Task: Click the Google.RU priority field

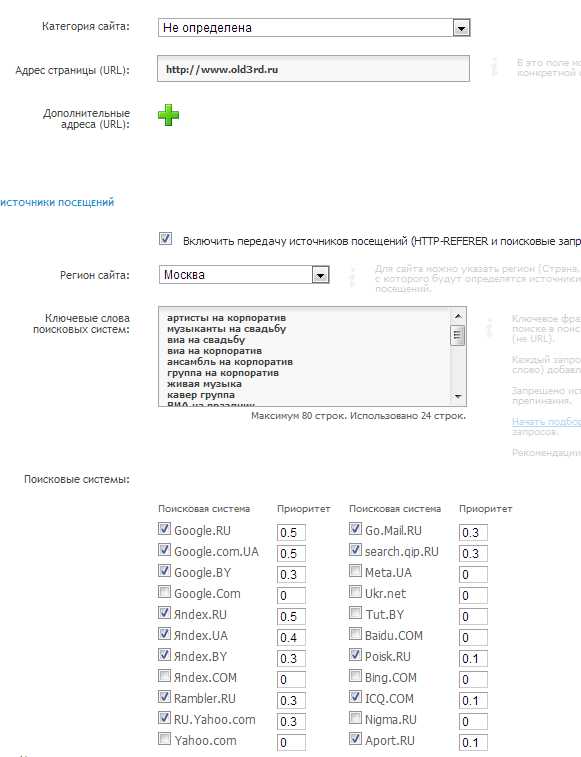Action: coord(291,533)
